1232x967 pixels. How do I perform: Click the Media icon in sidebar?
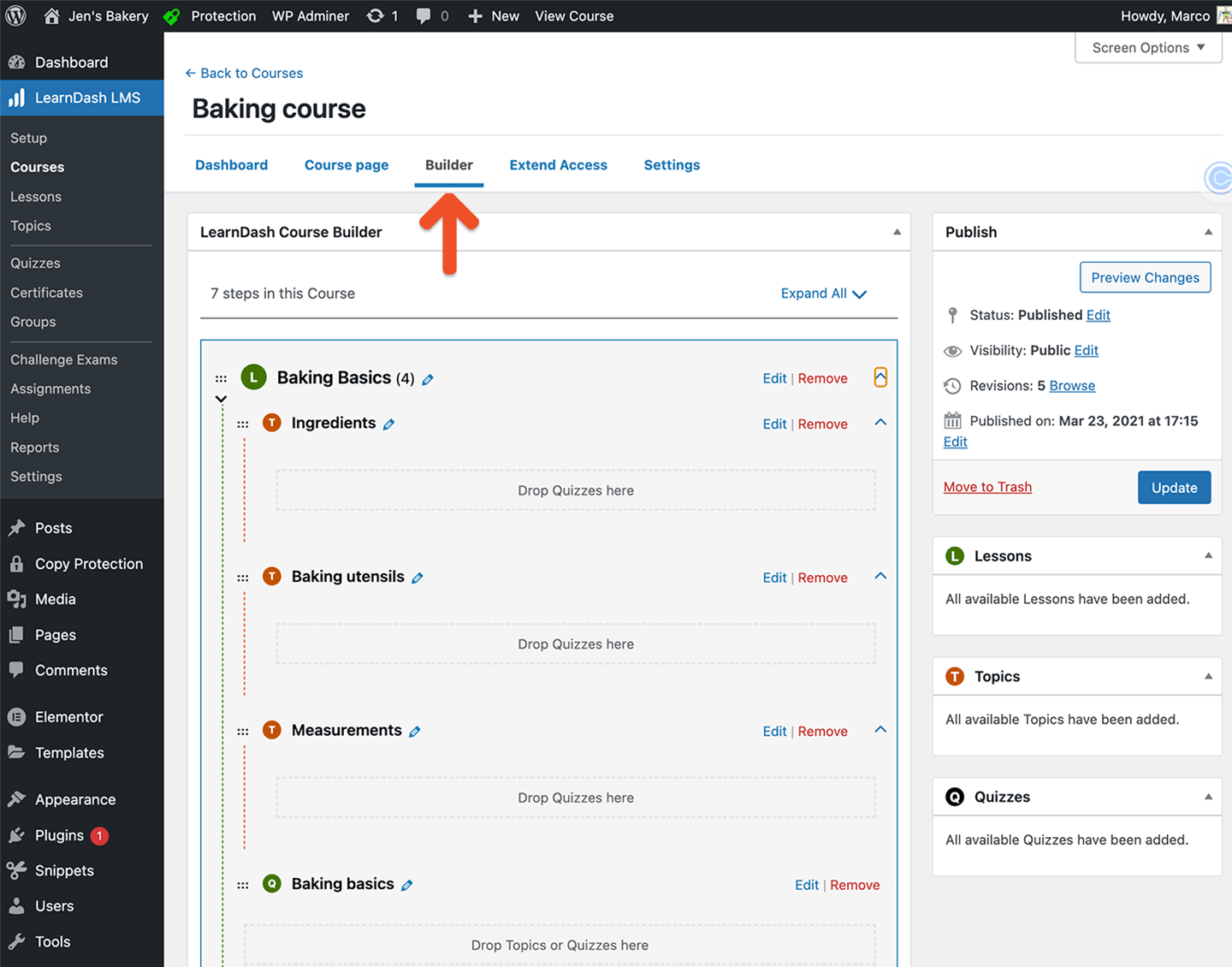16,599
